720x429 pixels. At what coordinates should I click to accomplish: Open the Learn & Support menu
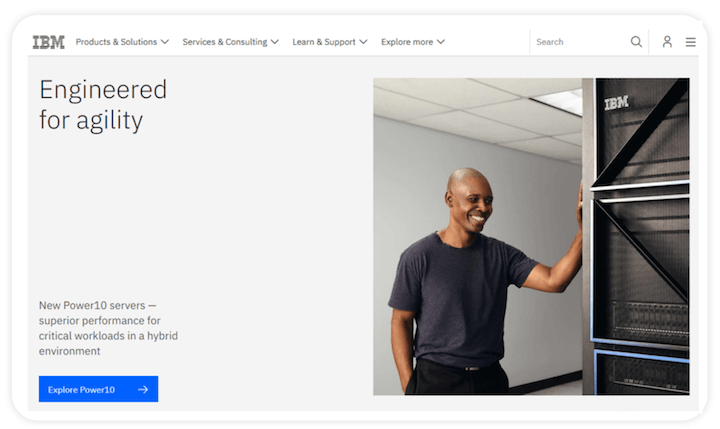tap(330, 42)
